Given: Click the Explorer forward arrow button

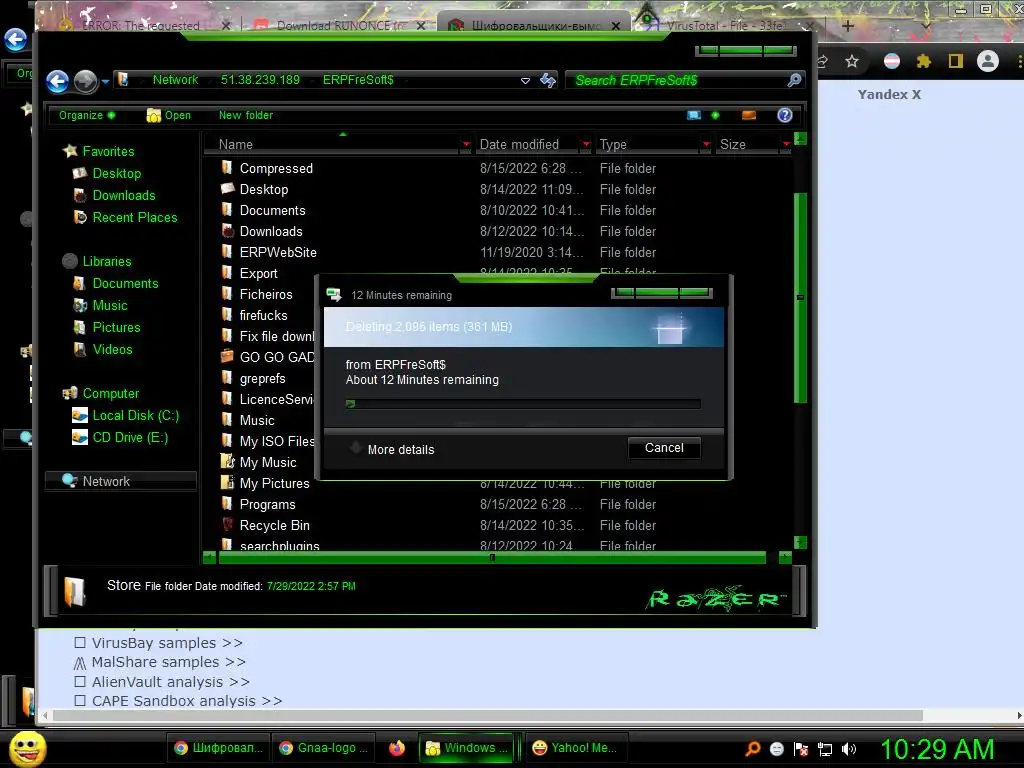Looking at the screenshot, I should tap(86, 81).
